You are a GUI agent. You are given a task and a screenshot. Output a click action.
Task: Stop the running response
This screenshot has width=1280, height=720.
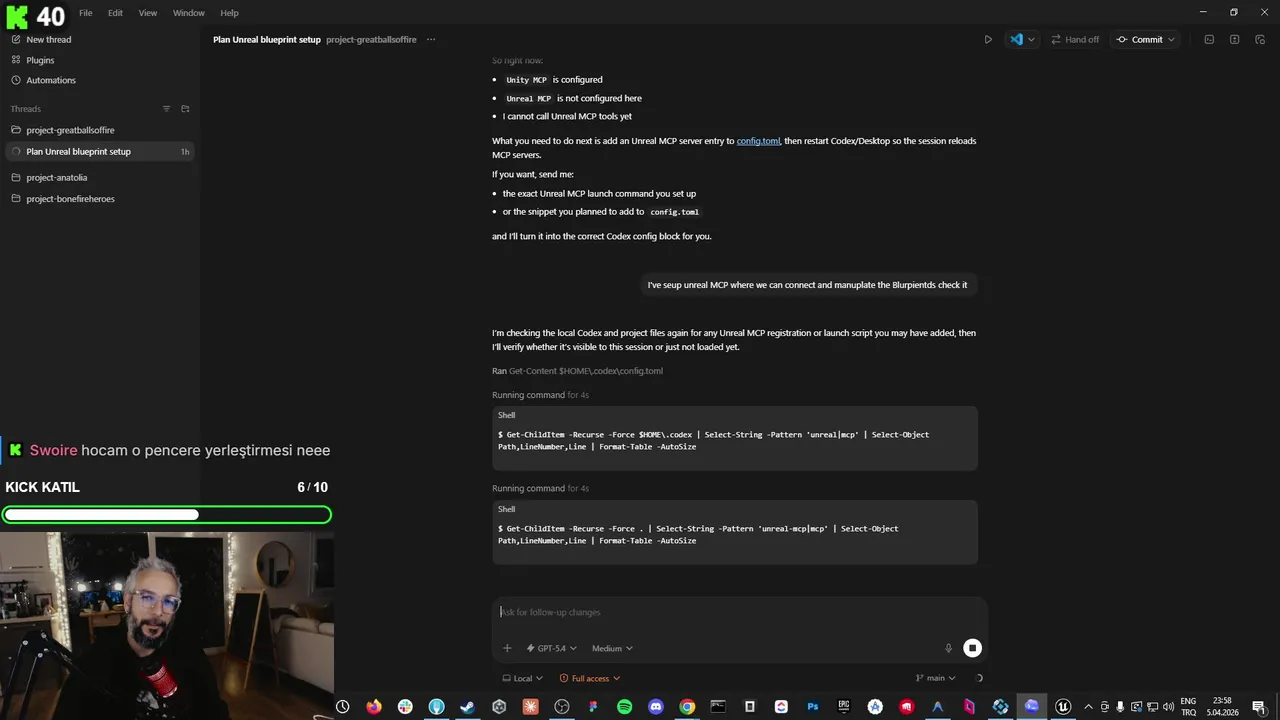pyautogui.click(x=972, y=648)
